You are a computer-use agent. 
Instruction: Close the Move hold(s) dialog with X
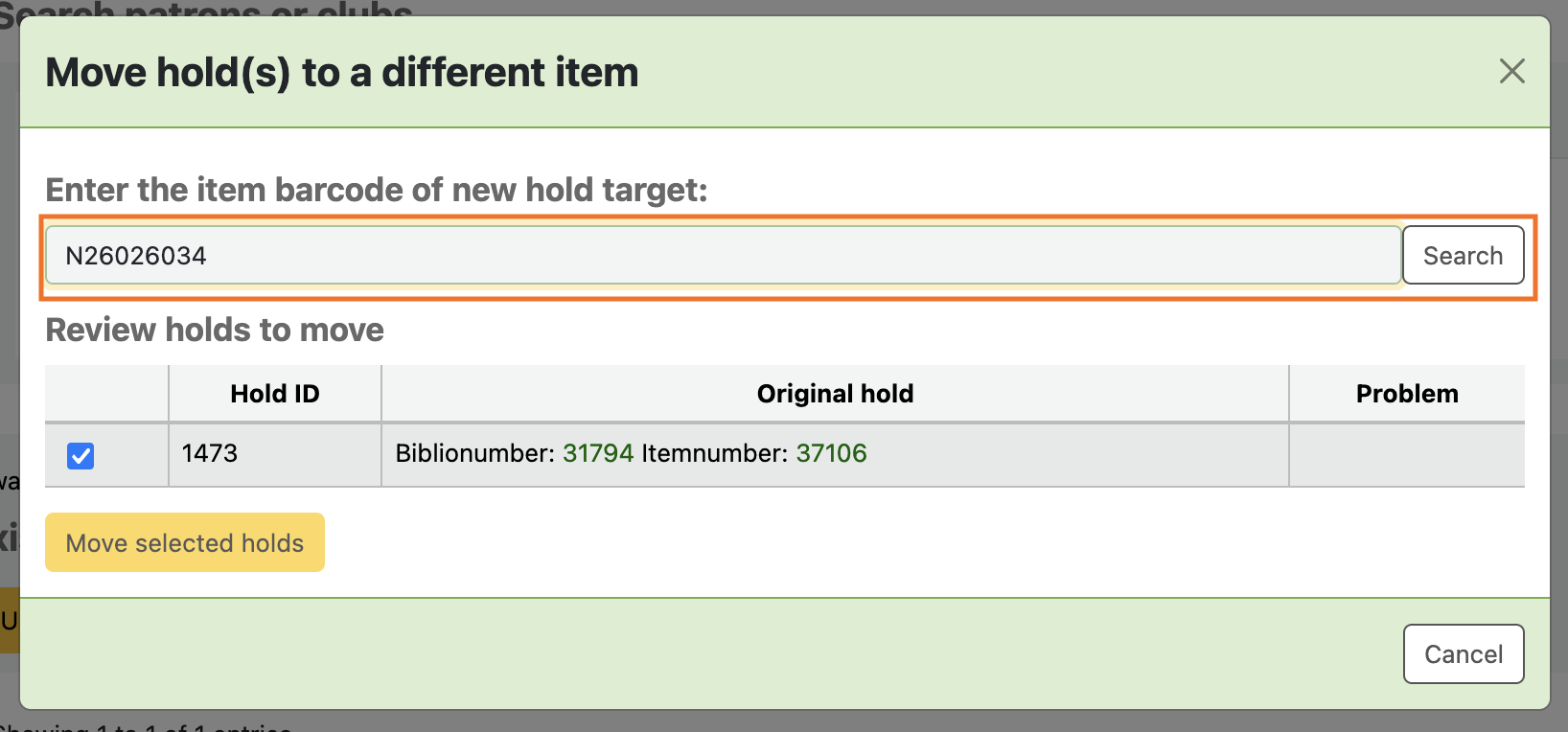tap(1511, 71)
